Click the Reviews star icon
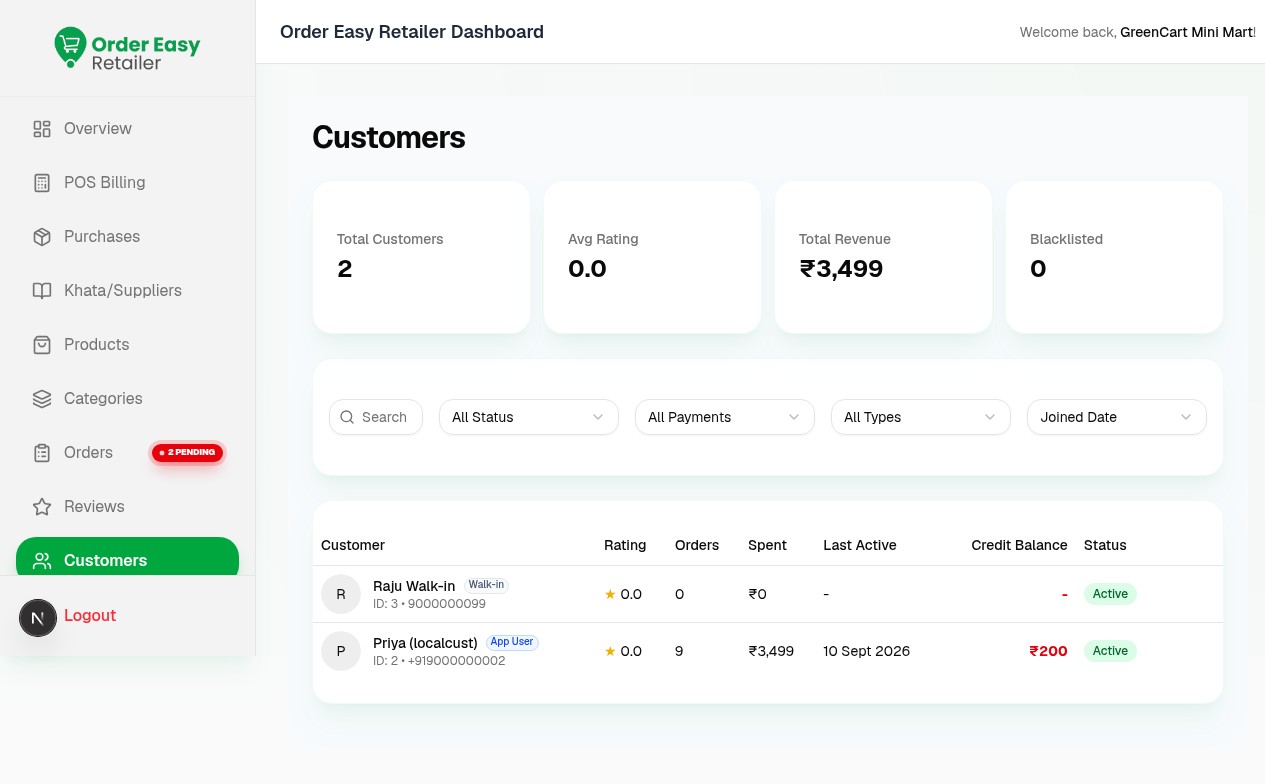Screen dimensions: 1265x784 pyautogui.click(x=42, y=507)
